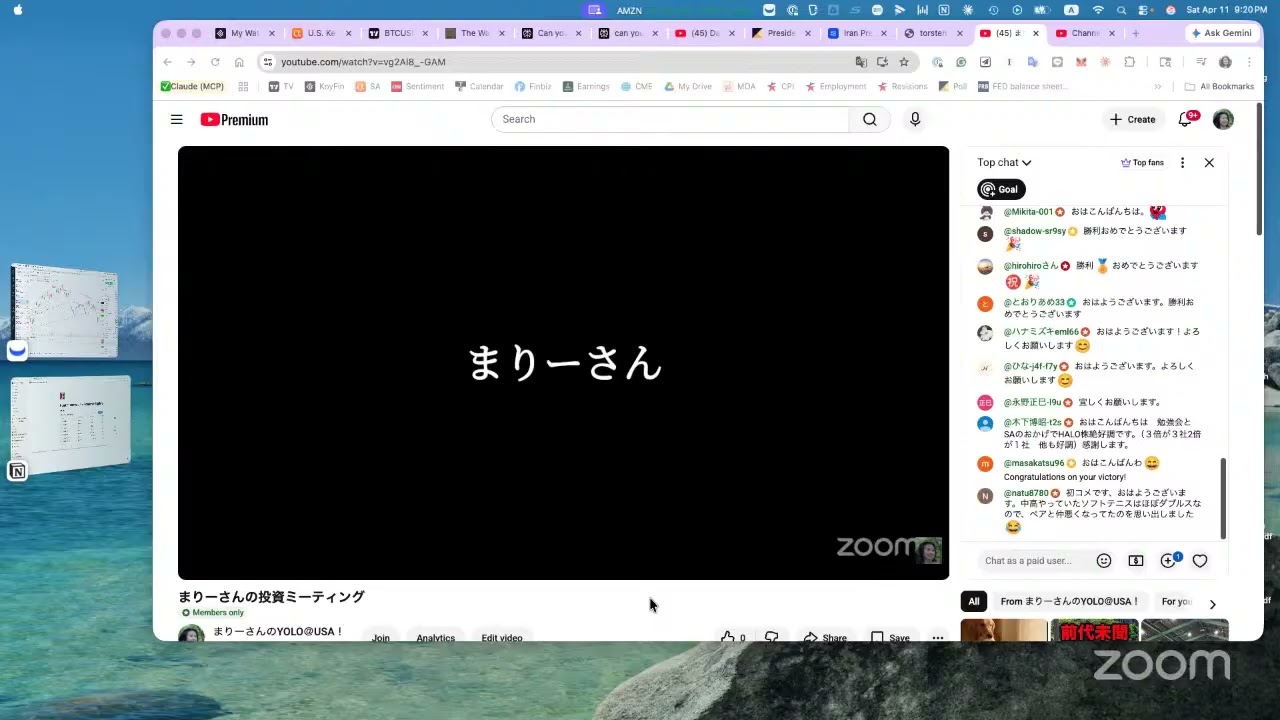Switch to My Watchlist tab

(238, 33)
